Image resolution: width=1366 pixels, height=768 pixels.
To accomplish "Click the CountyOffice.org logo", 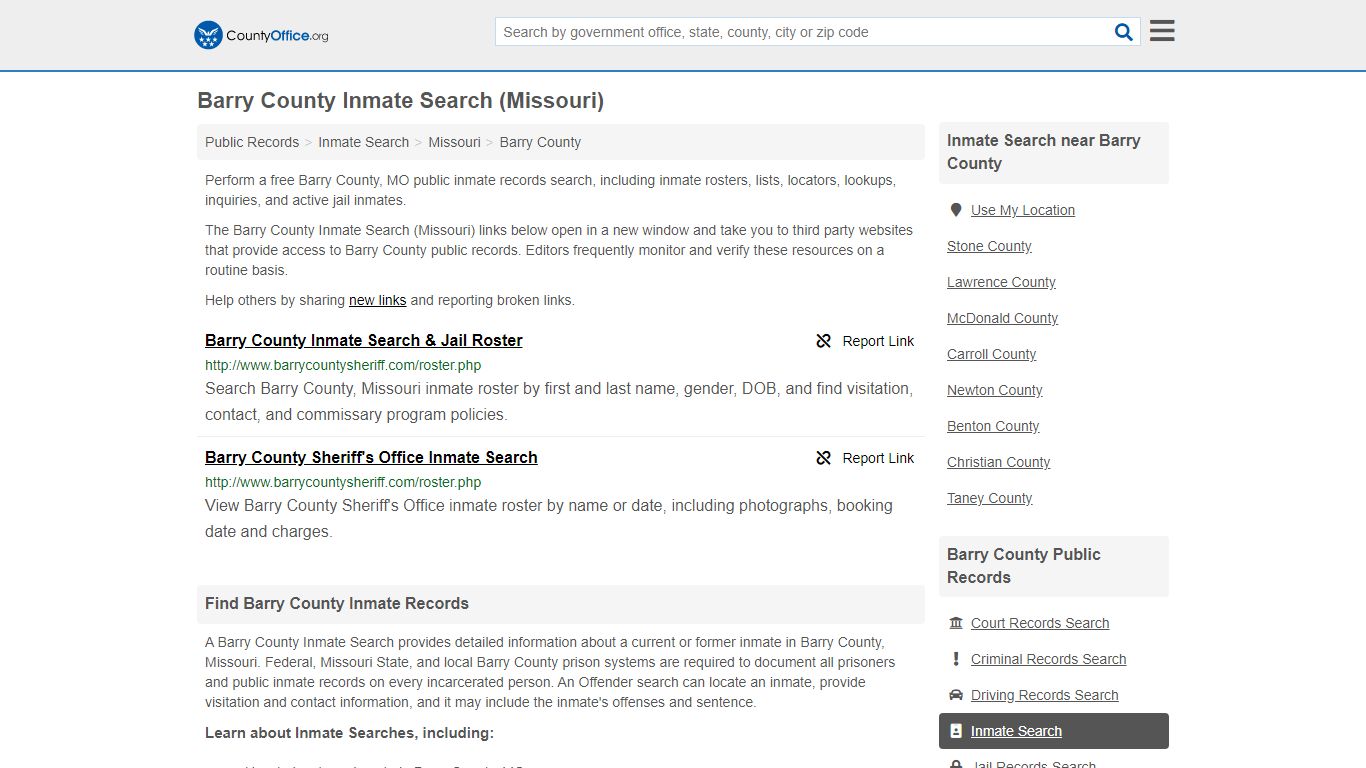I will [261, 35].
